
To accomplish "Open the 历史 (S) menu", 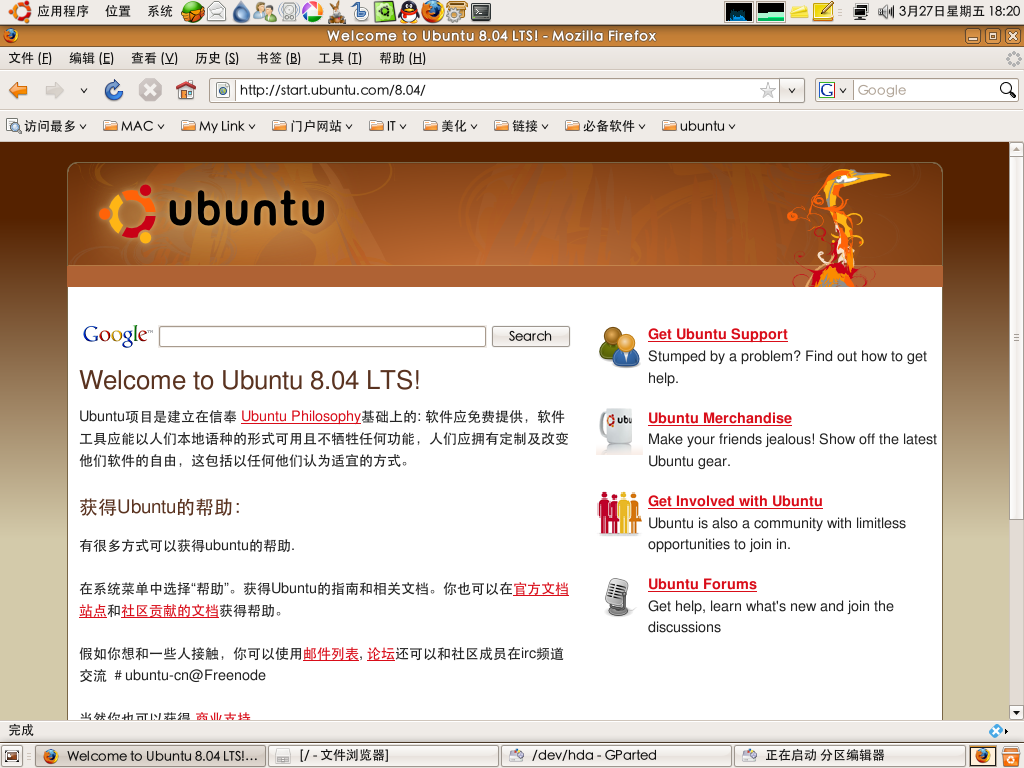I will tap(217, 59).
